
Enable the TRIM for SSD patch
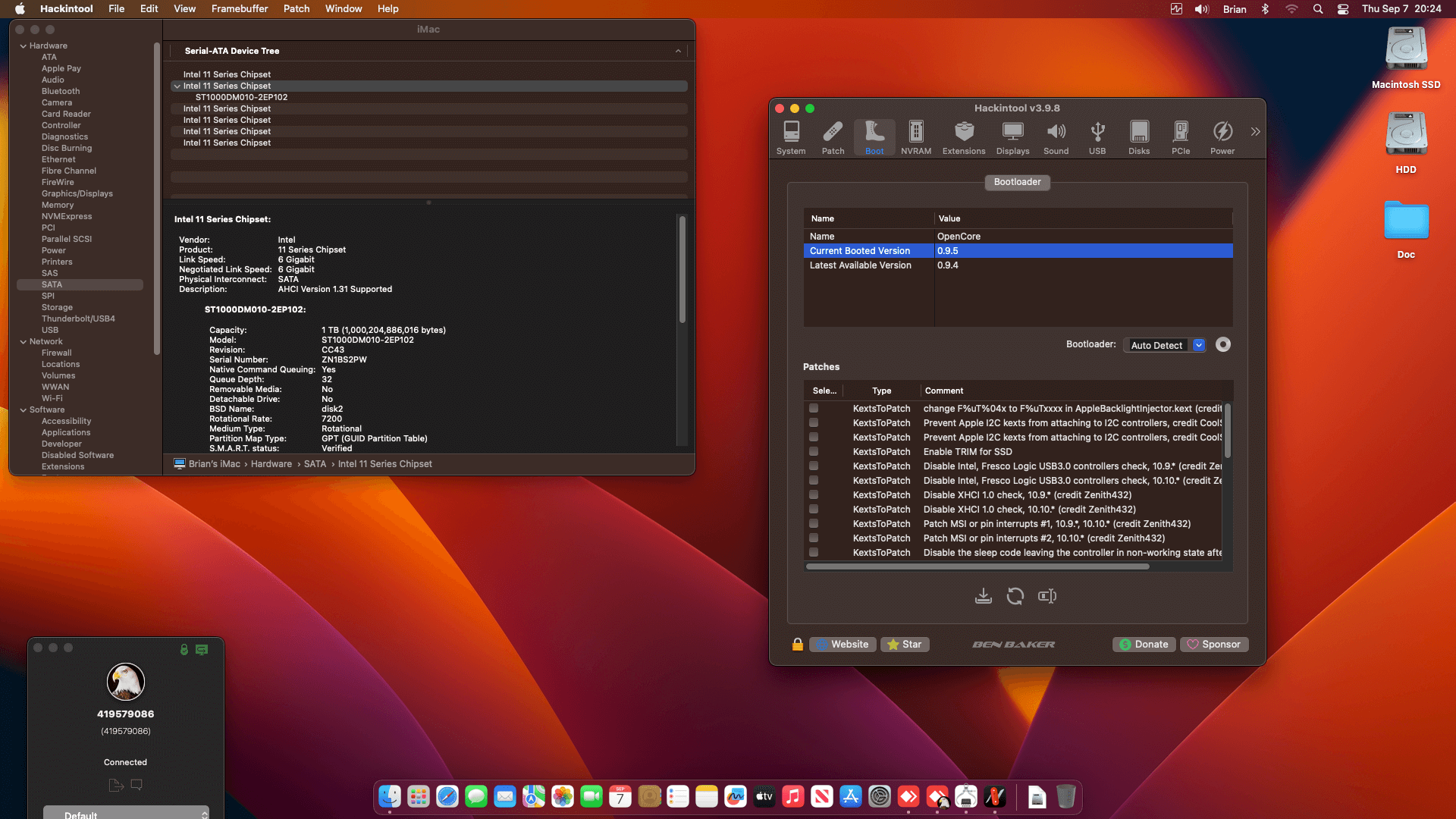pos(814,451)
